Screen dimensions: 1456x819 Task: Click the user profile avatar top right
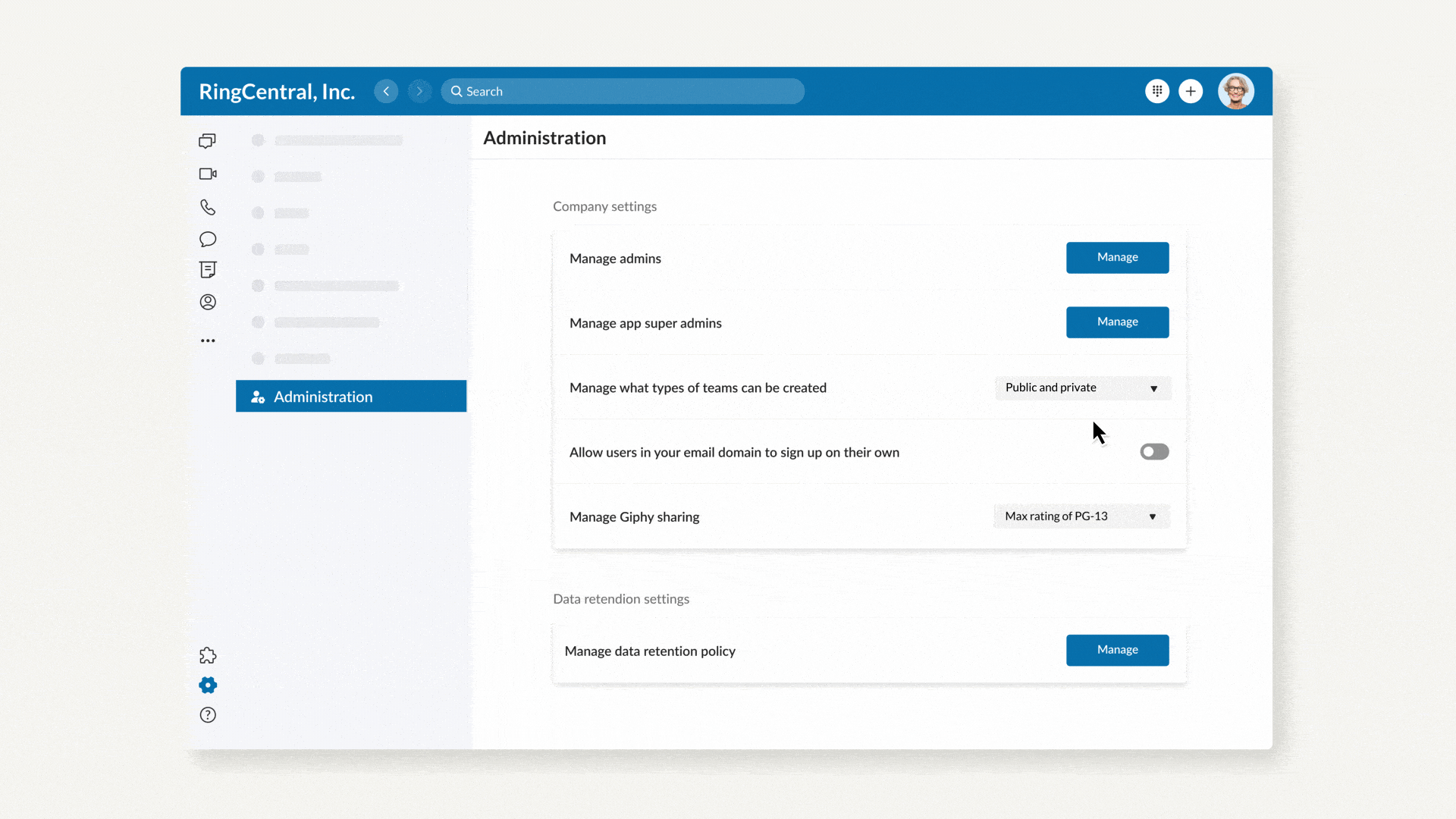point(1237,91)
